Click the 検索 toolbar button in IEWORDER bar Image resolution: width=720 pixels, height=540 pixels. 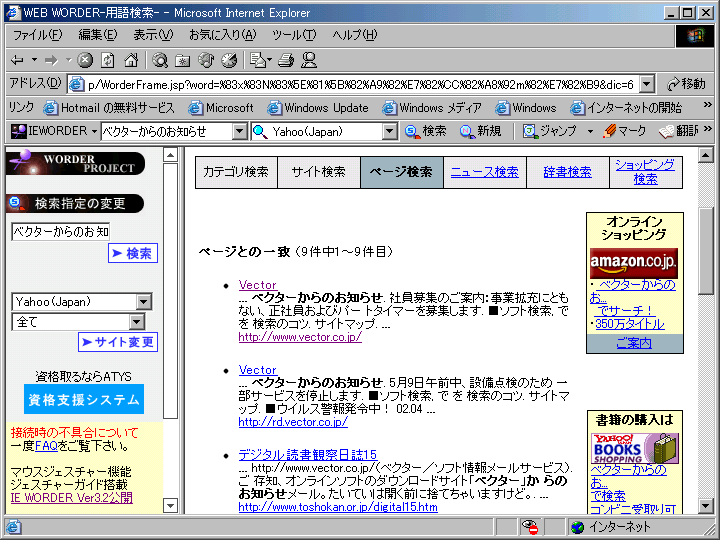point(426,131)
